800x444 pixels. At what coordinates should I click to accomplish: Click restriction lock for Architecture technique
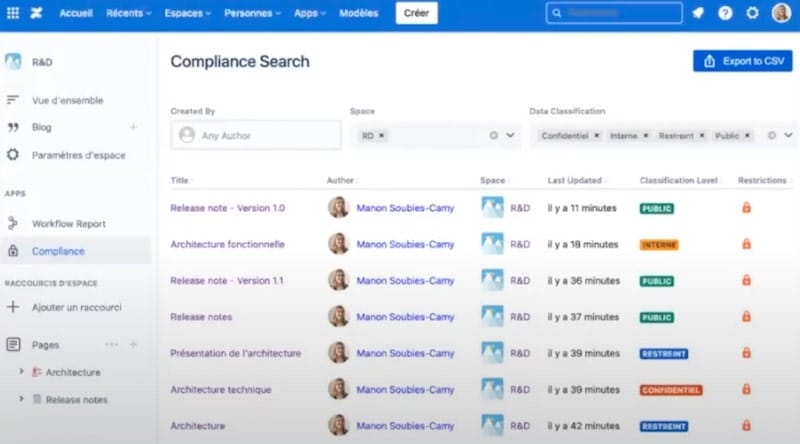point(746,389)
